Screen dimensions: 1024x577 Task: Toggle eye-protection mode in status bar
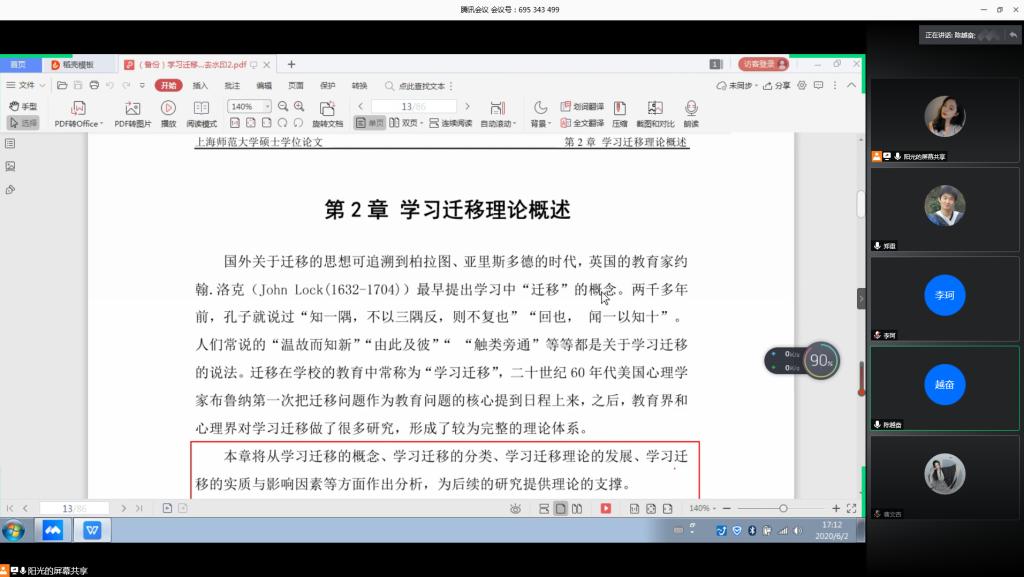coord(516,508)
